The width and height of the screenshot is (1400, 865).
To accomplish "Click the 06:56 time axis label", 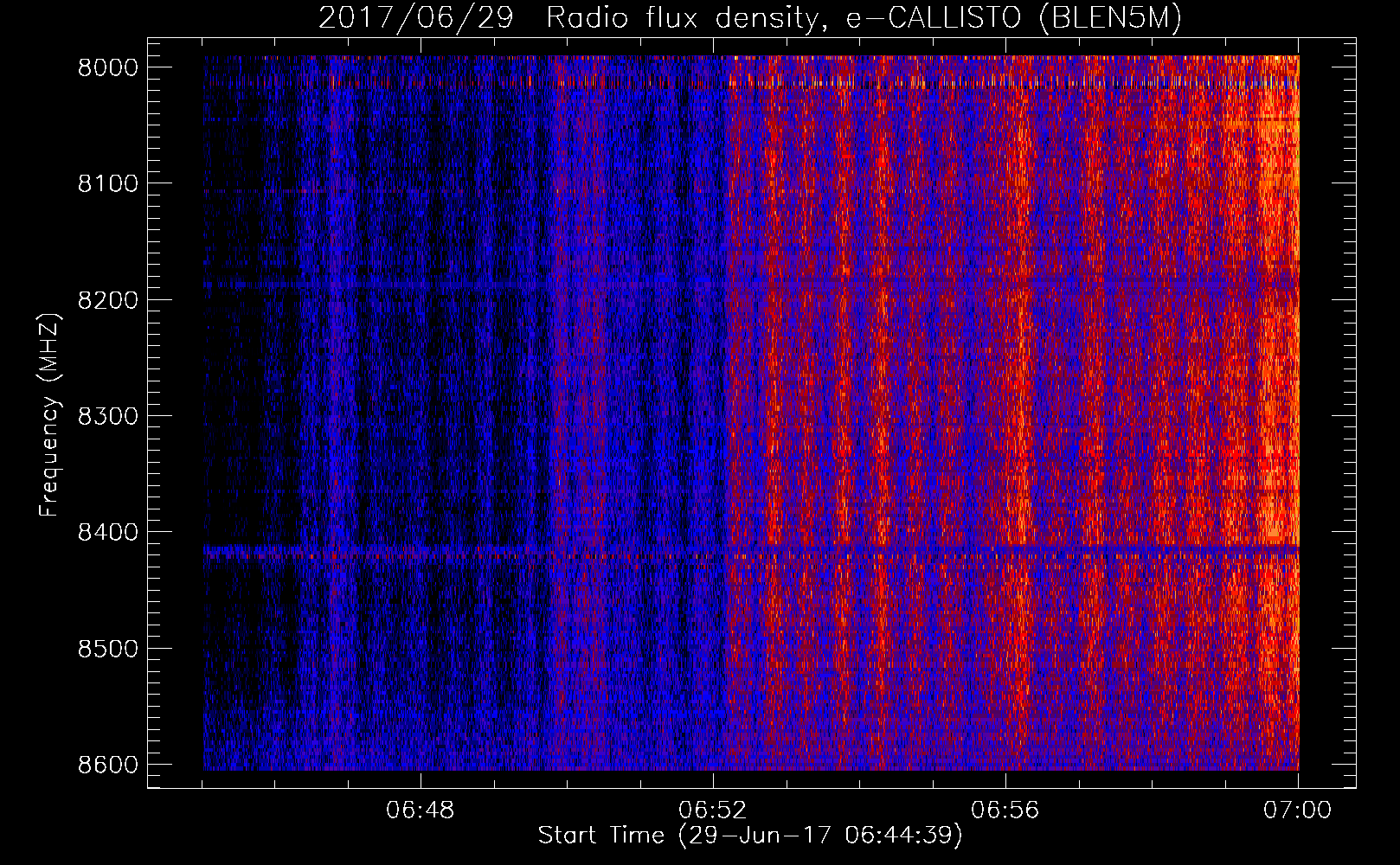I will point(1005,811).
